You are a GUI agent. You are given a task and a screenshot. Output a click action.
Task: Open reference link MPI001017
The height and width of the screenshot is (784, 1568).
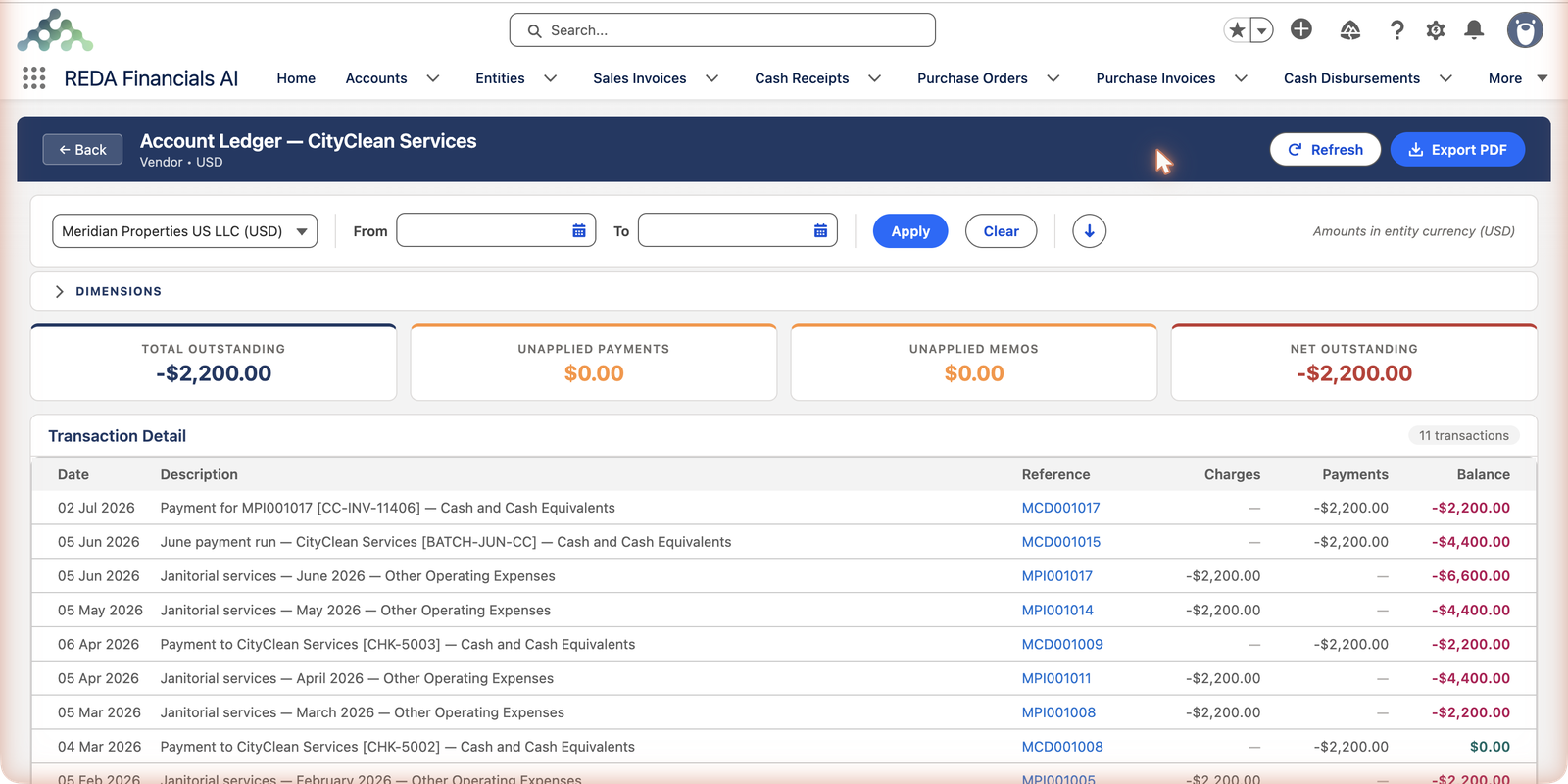[x=1056, y=576]
